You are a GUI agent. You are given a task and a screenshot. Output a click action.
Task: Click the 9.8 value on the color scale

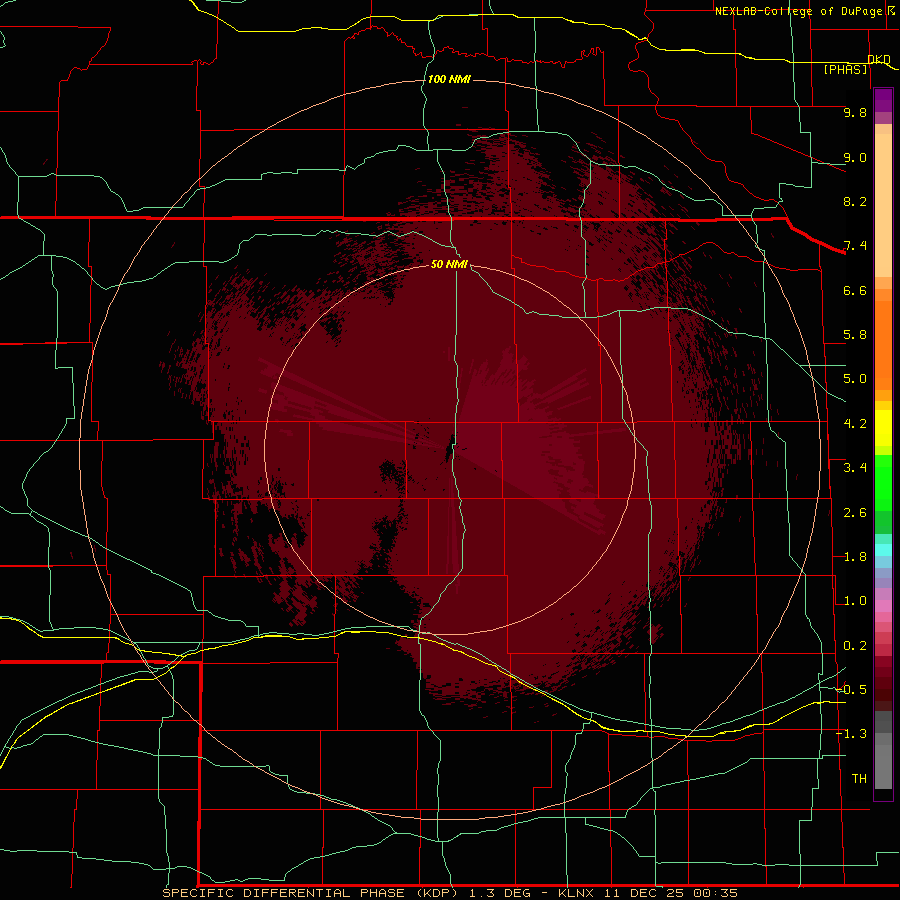[x=855, y=112]
